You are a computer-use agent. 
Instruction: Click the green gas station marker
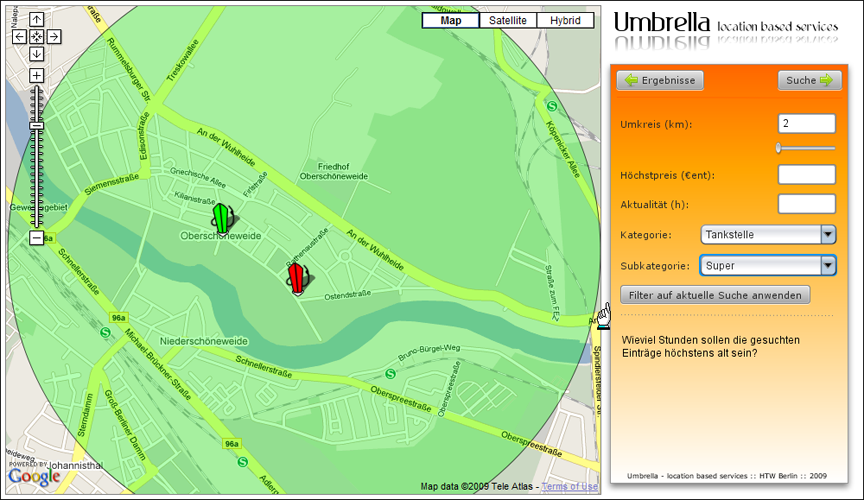(x=222, y=219)
